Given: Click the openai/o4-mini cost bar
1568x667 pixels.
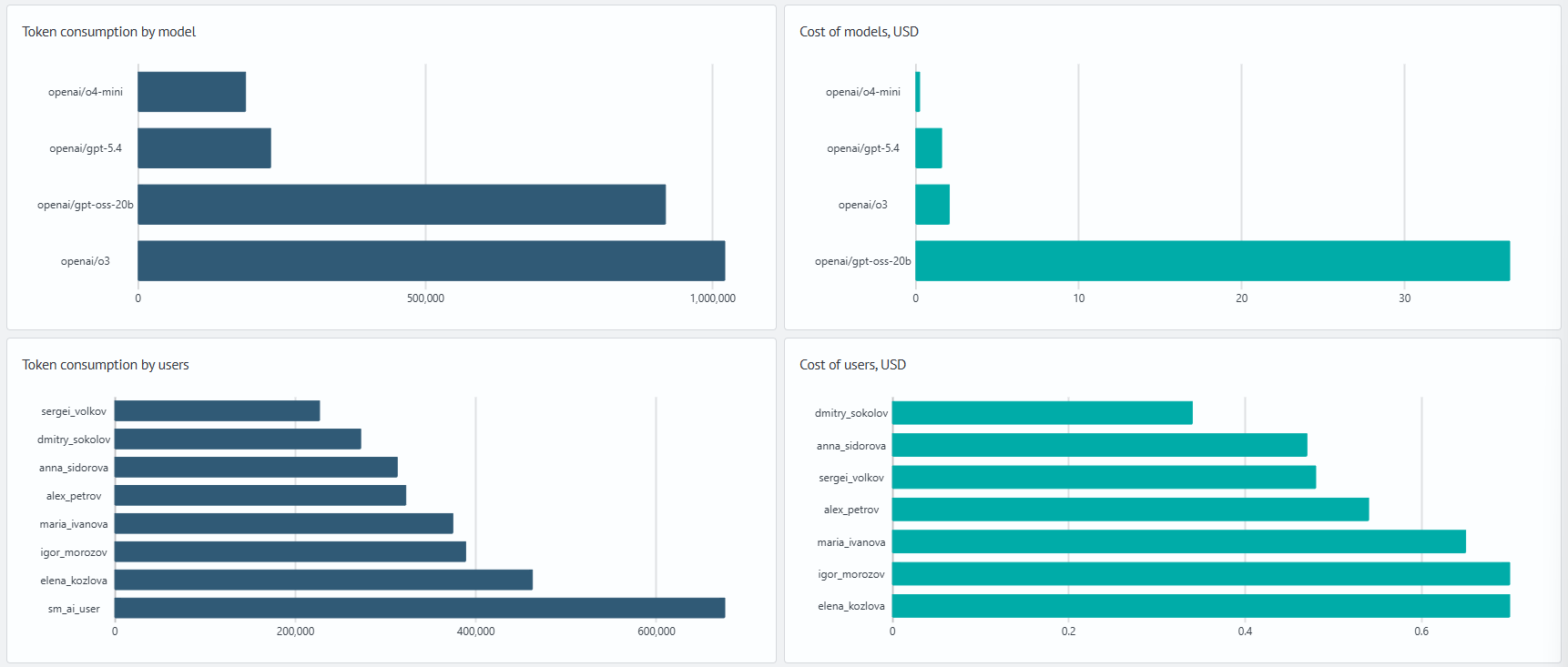Looking at the screenshot, I should pos(918,92).
